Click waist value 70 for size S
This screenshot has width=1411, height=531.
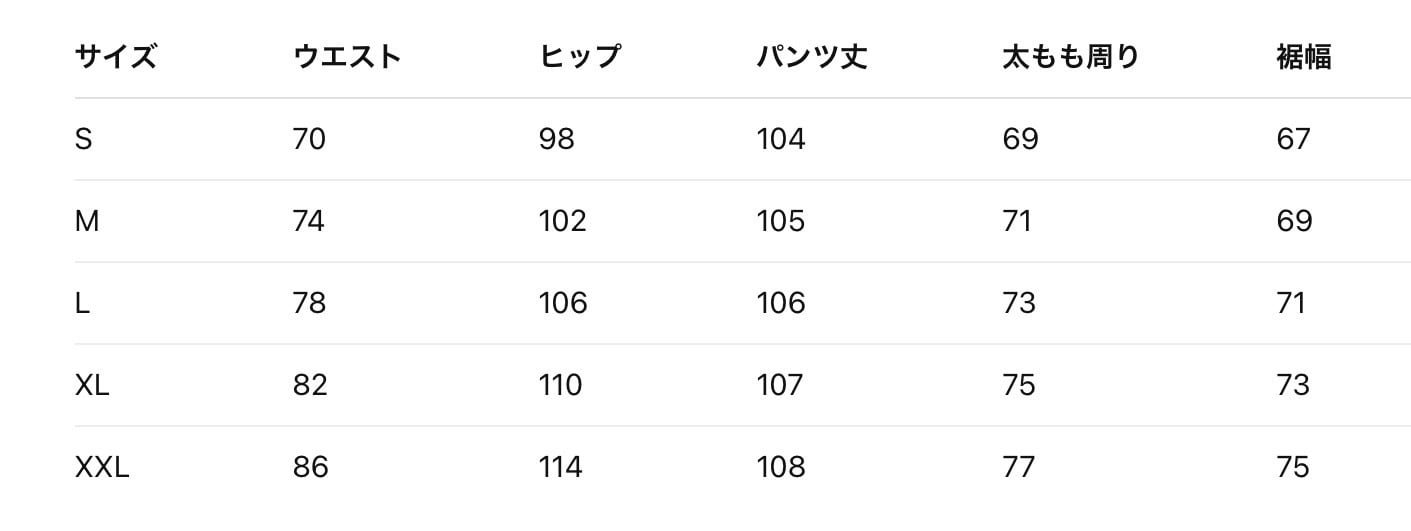pos(309,139)
